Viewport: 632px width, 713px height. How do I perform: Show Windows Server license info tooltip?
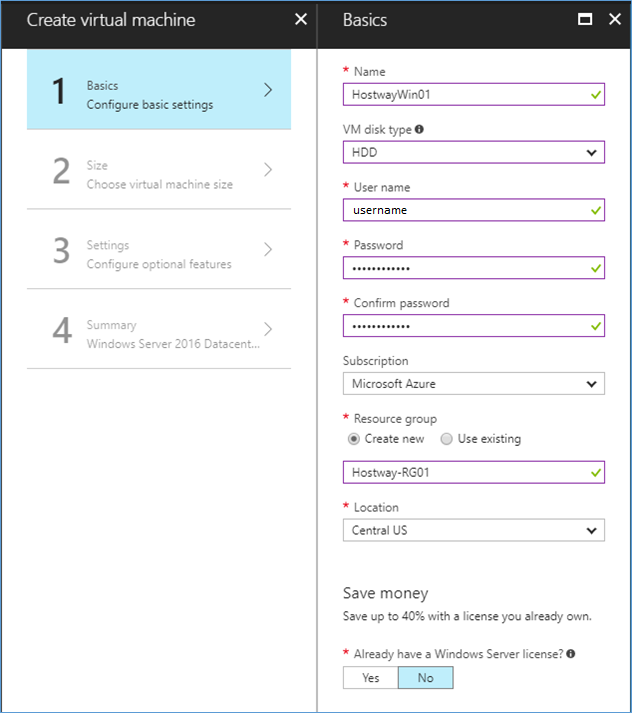(x=571, y=653)
